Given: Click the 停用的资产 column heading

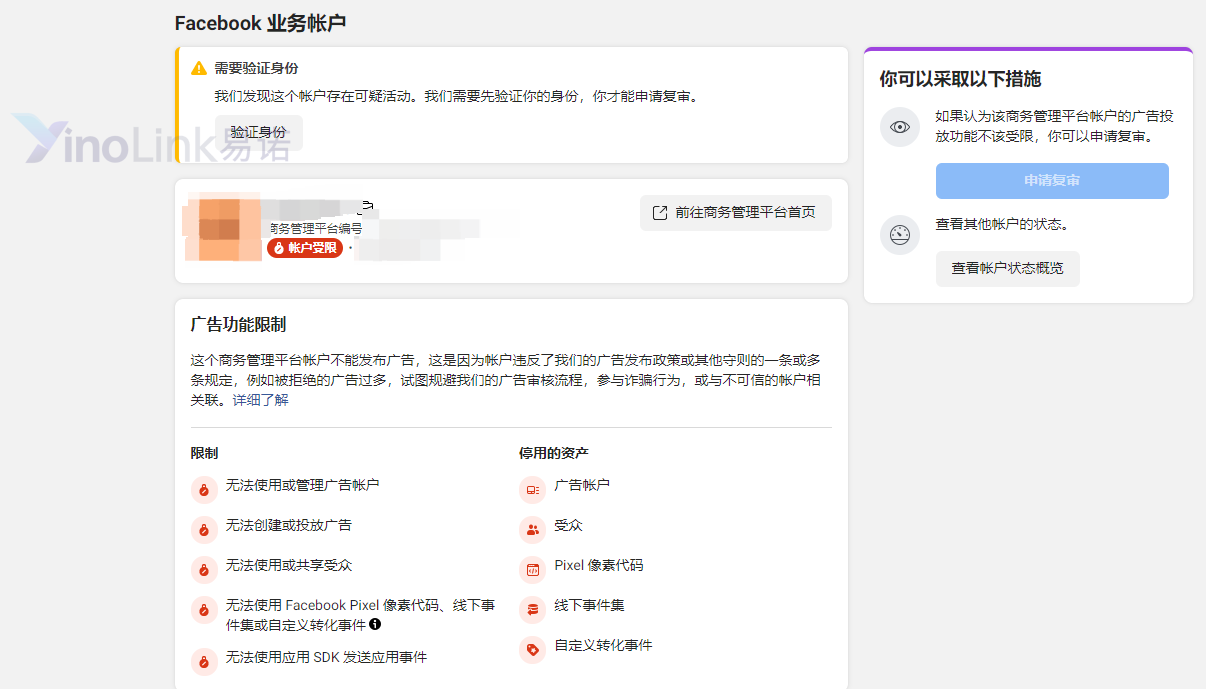Looking at the screenshot, I should pyautogui.click(x=554, y=453).
